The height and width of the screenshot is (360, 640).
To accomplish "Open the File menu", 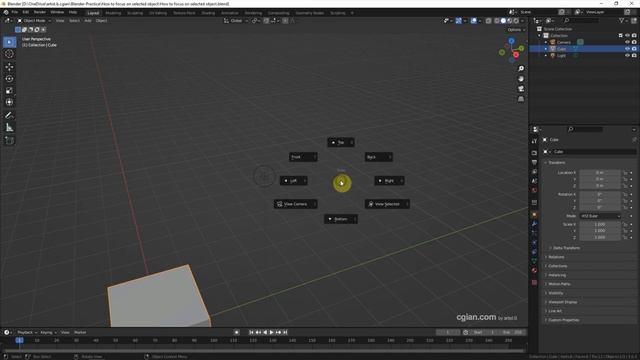I will (15, 13).
